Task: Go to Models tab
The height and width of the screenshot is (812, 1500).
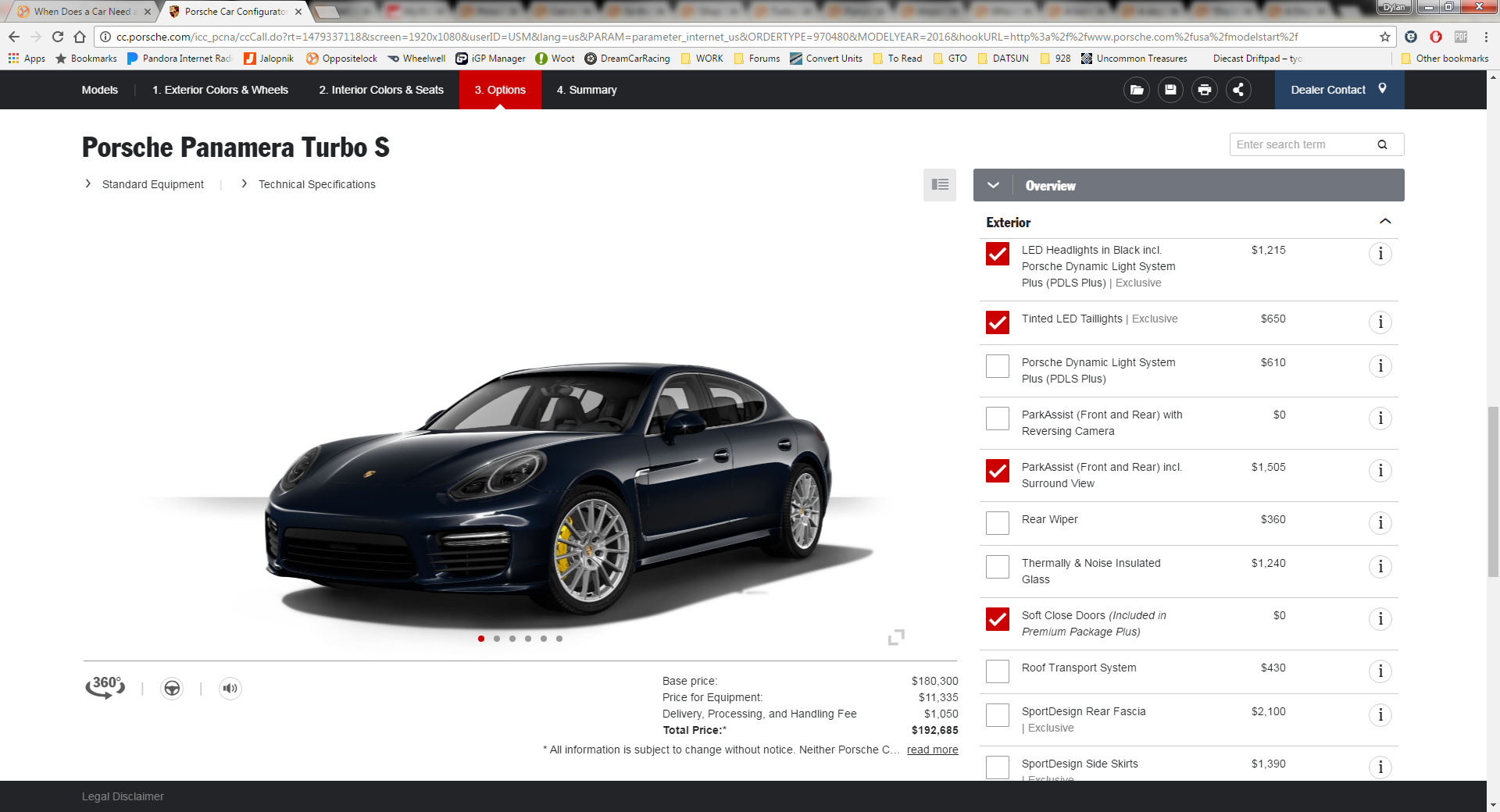Action: (100, 90)
